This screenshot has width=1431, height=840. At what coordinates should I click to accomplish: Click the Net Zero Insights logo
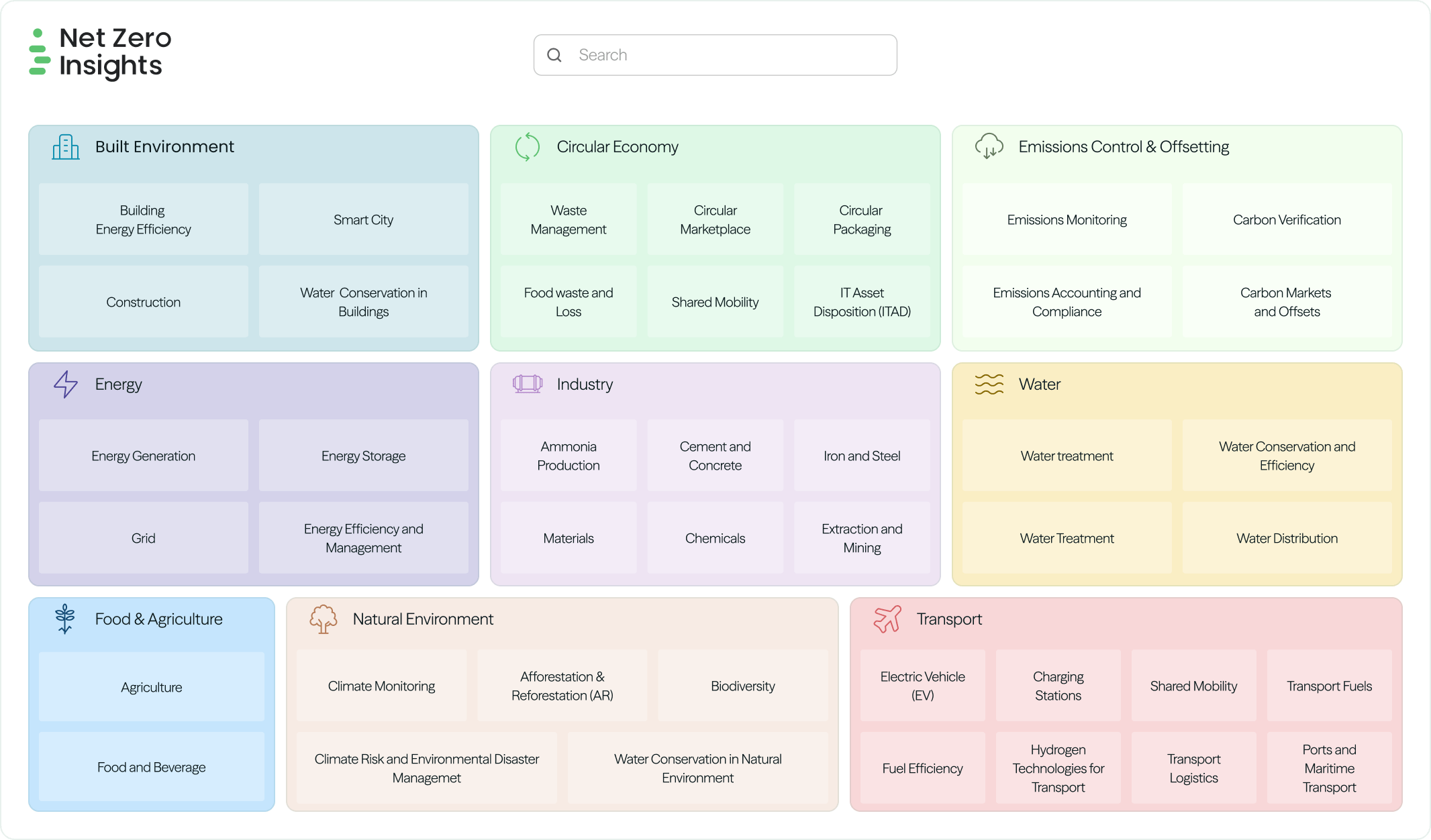coord(101,52)
